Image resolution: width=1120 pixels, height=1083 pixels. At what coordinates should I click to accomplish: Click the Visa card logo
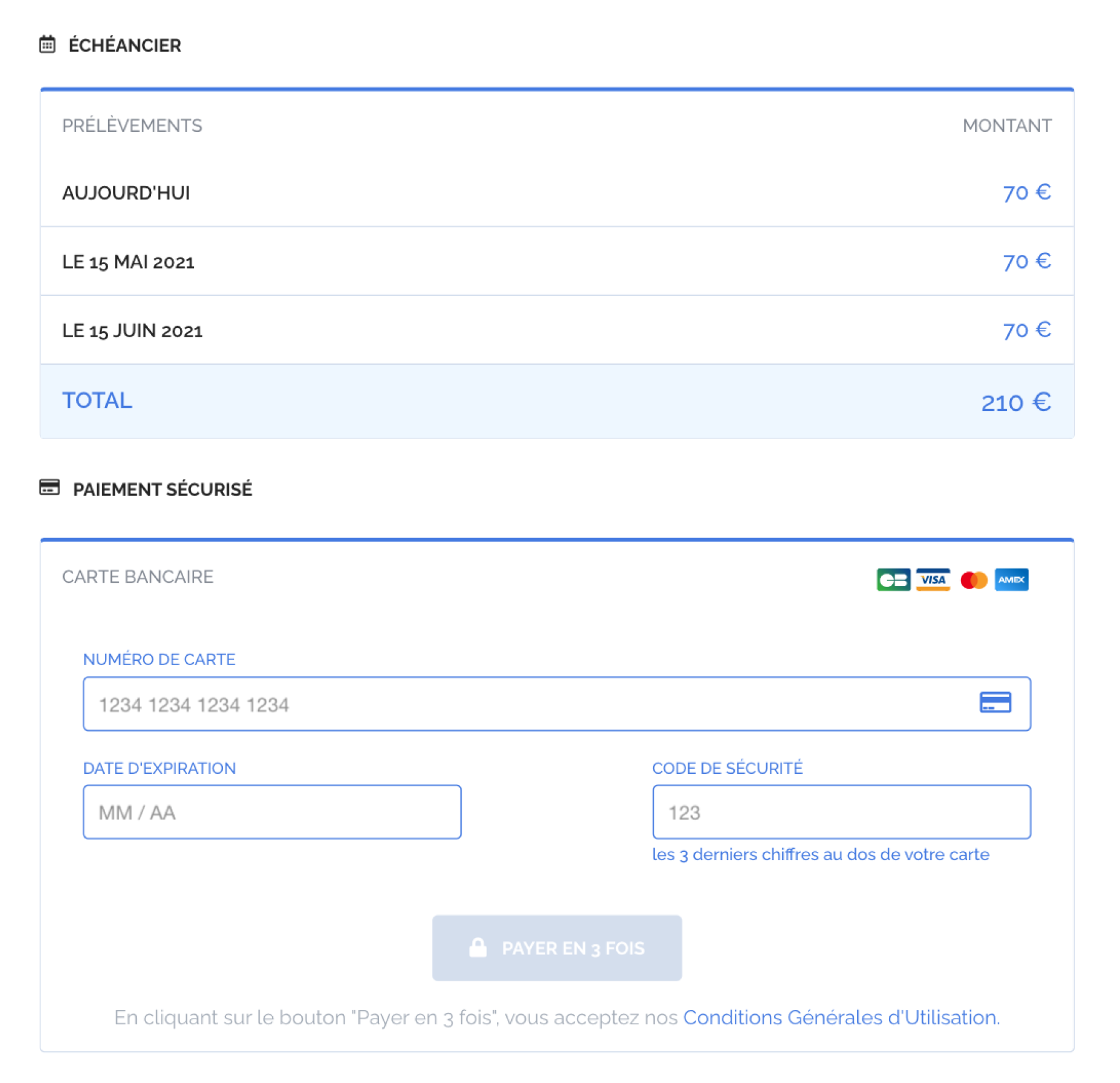(x=933, y=580)
